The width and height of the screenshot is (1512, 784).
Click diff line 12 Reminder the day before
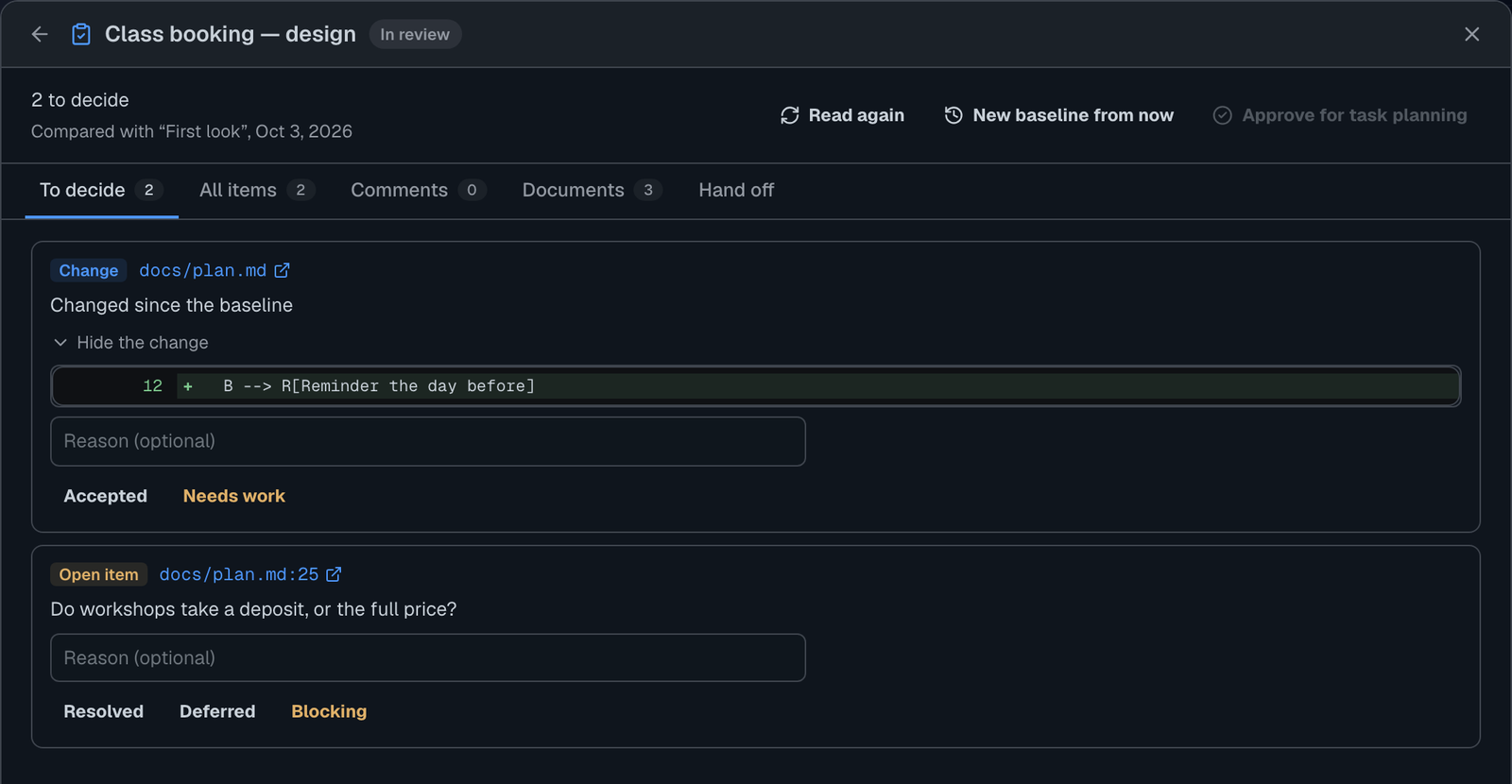click(x=756, y=386)
